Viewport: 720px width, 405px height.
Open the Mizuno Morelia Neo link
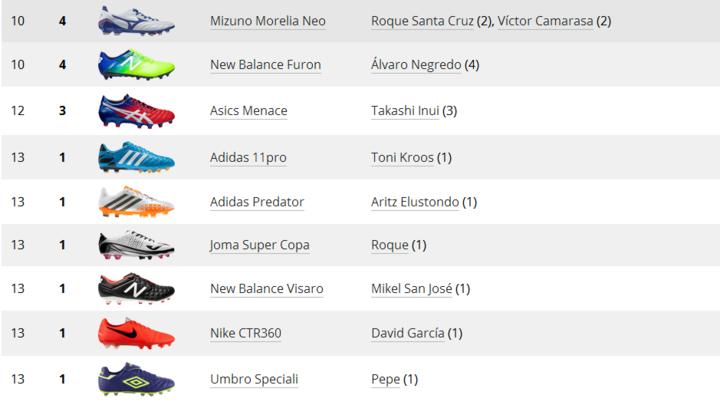pos(267,21)
